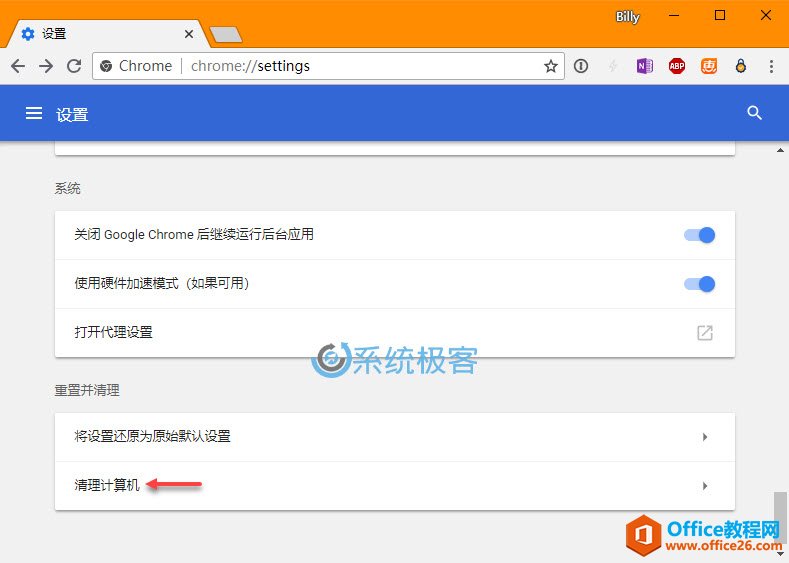This screenshot has height=563, width=789.
Task: Minimize the Chrome window
Action: click(x=674, y=16)
